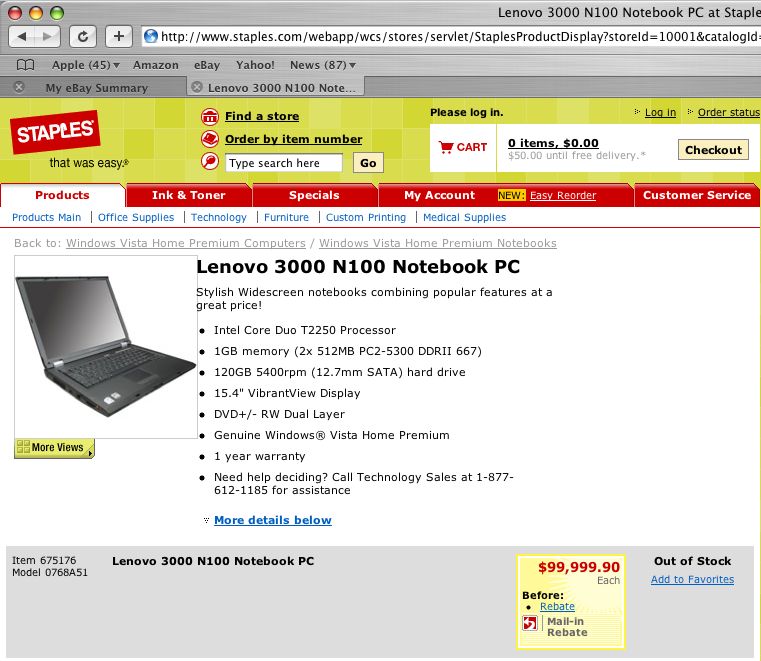Click the Order by item number icon
The width and height of the screenshot is (761, 661).
[210, 139]
